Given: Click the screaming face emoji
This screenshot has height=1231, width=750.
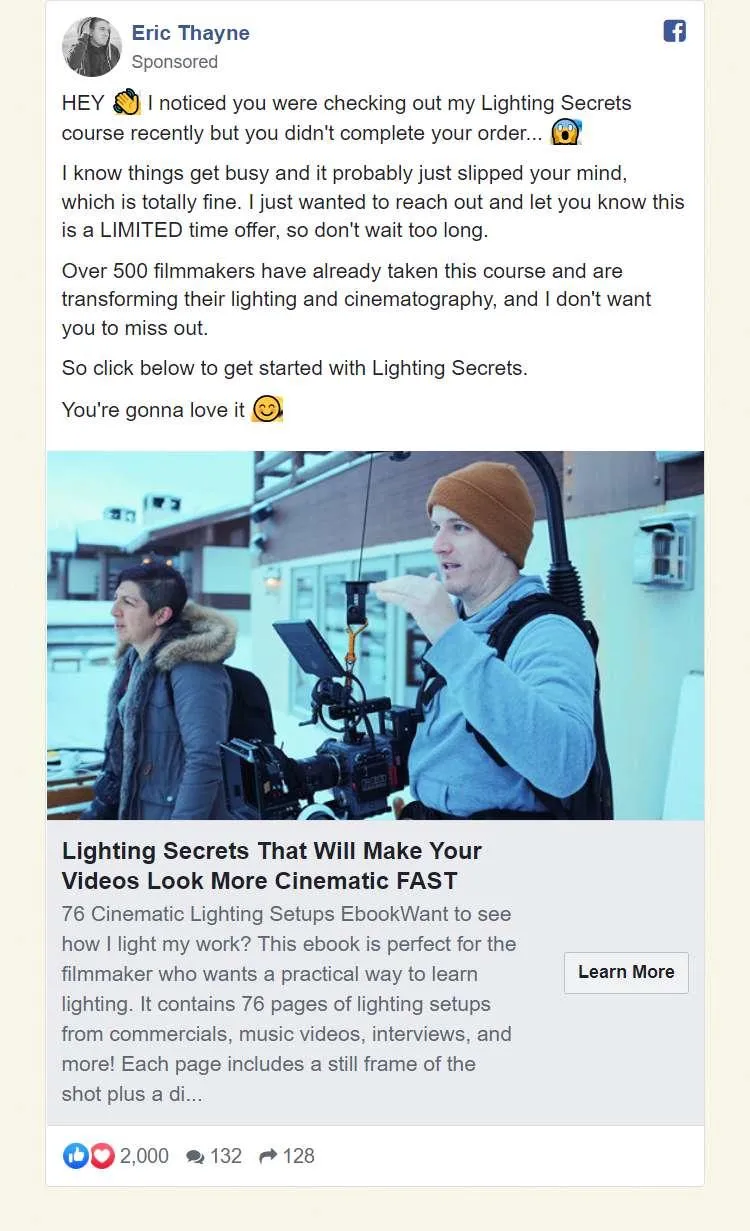Looking at the screenshot, I should 567,132.
